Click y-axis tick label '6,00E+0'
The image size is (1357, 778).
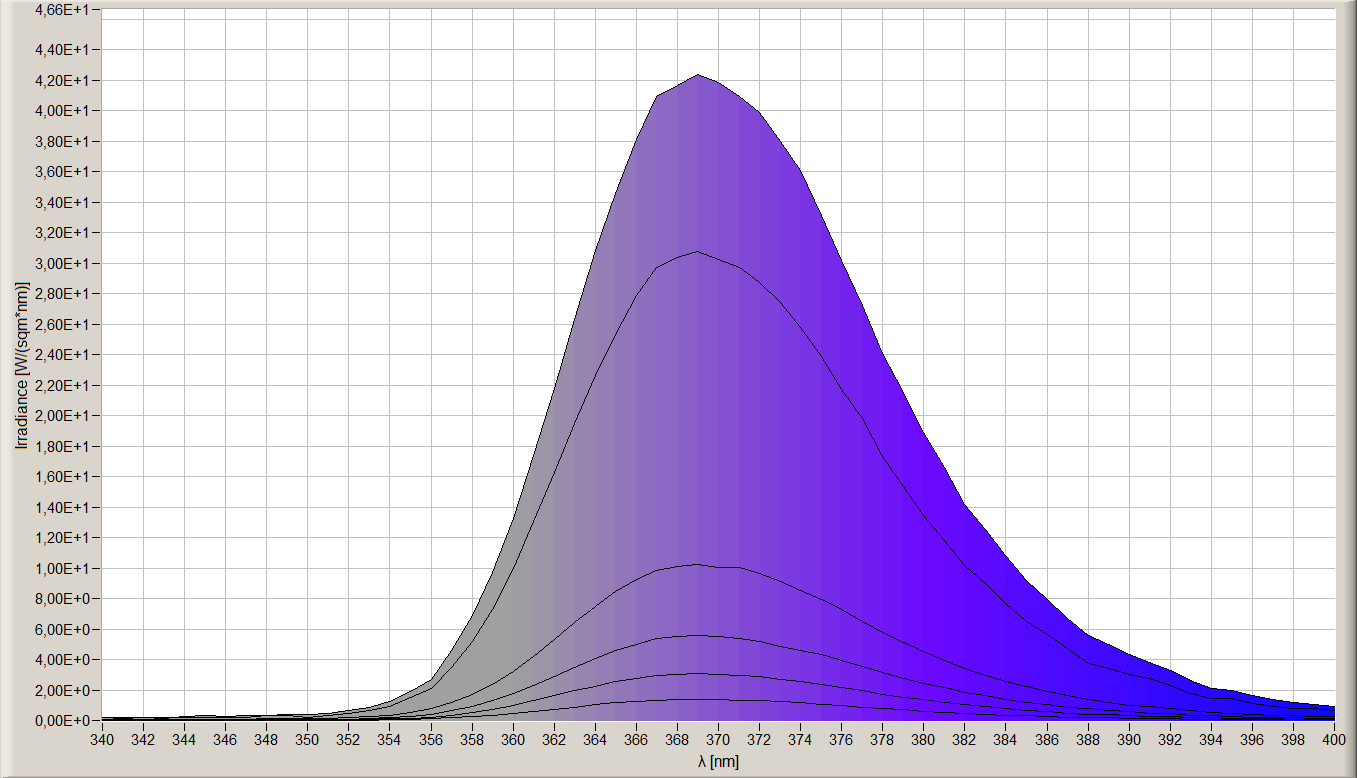(62, 629)
